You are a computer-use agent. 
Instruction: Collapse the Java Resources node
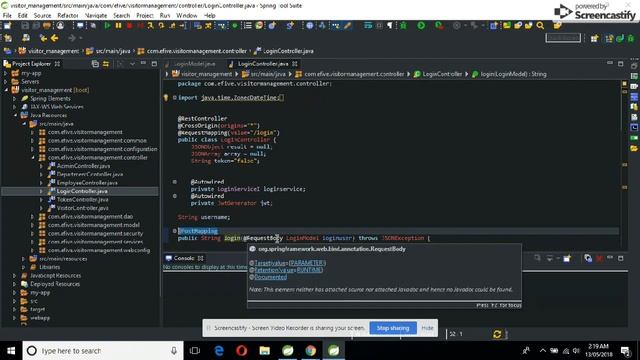coord(16,116)
